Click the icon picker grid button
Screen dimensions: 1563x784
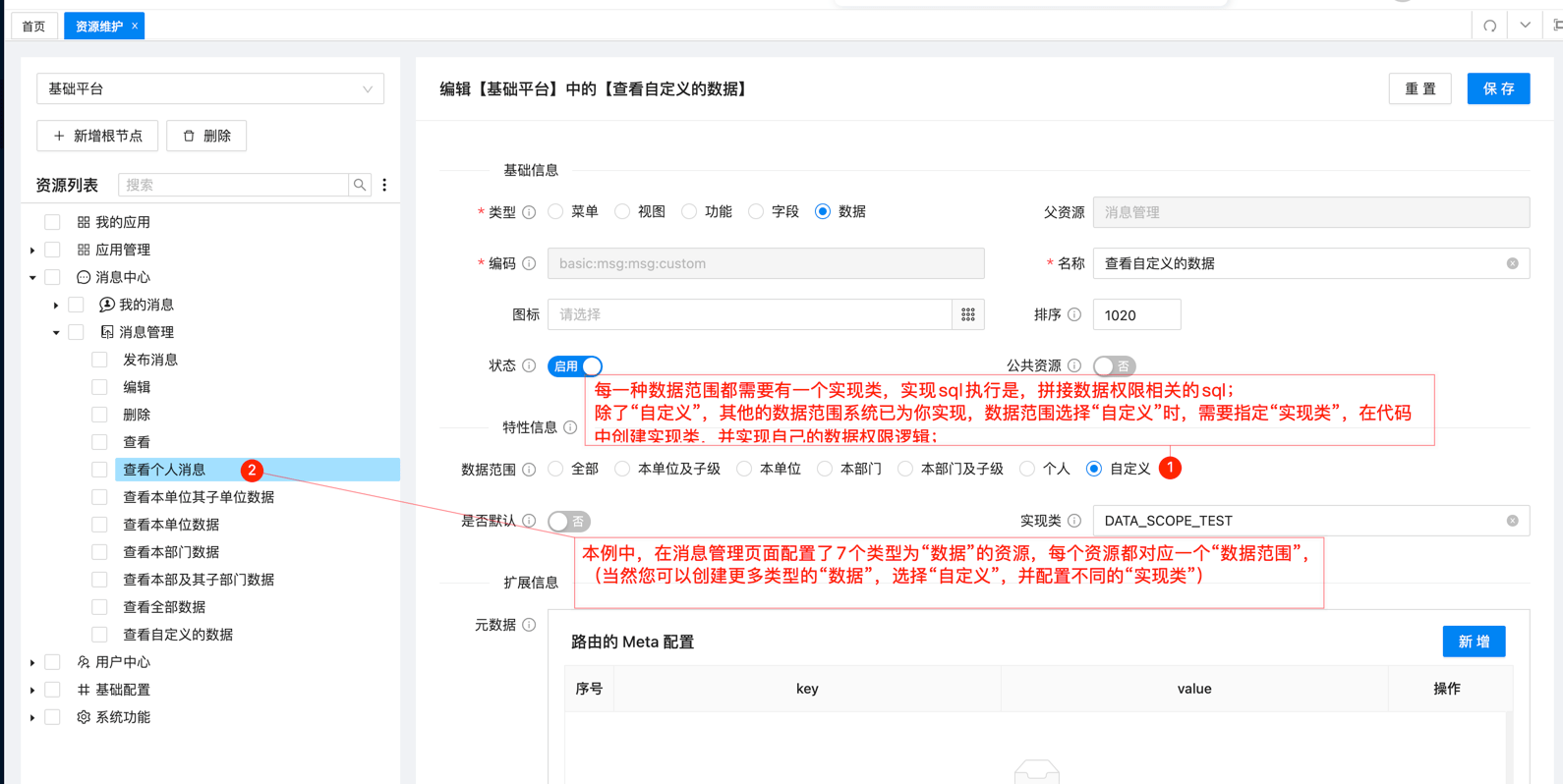[x=968, y=314]
